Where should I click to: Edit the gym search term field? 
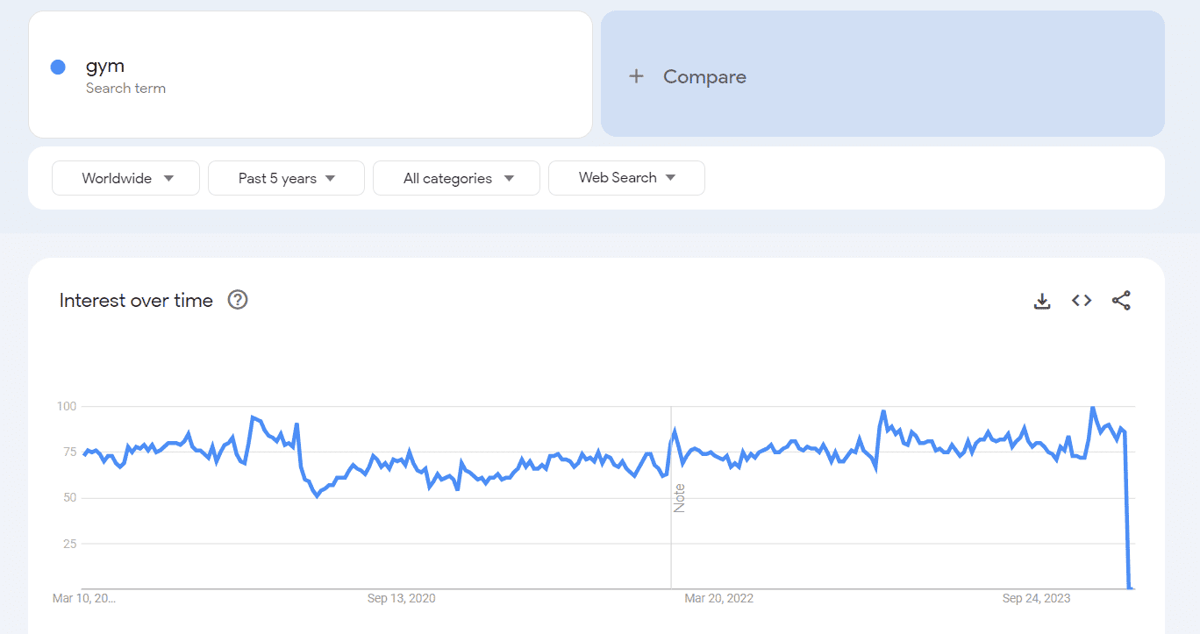310,74
